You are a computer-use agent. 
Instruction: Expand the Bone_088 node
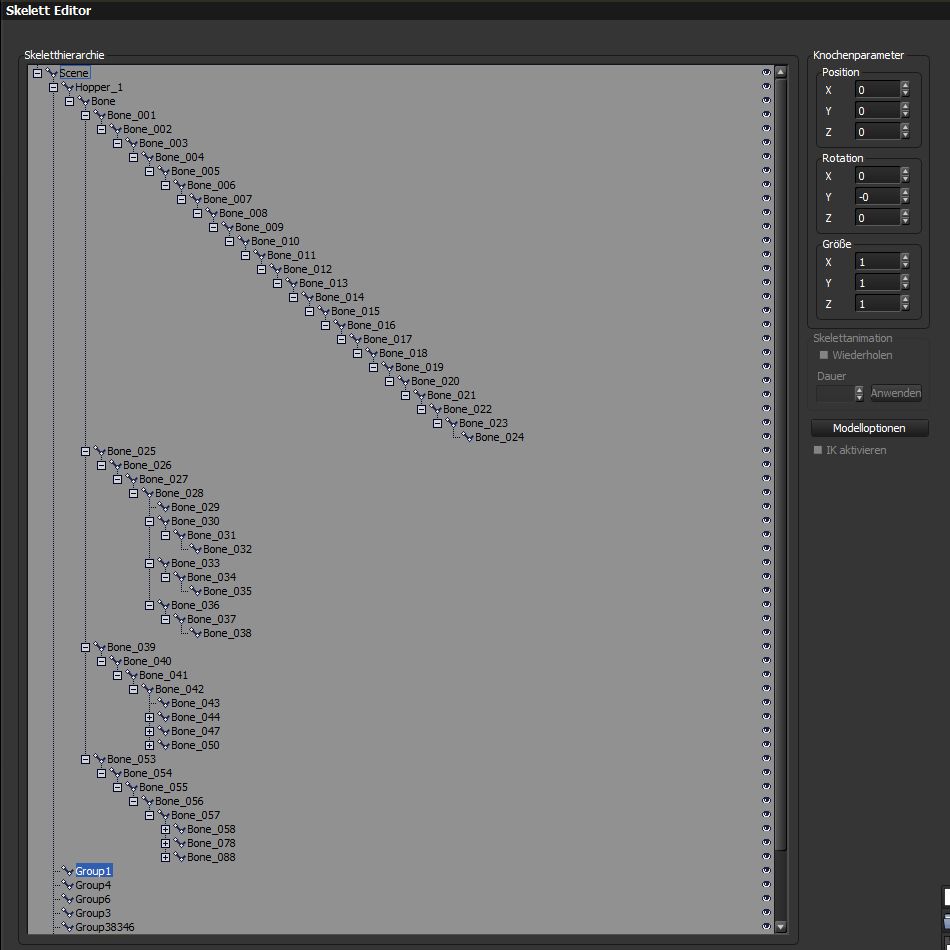click(x=165, y=857)
